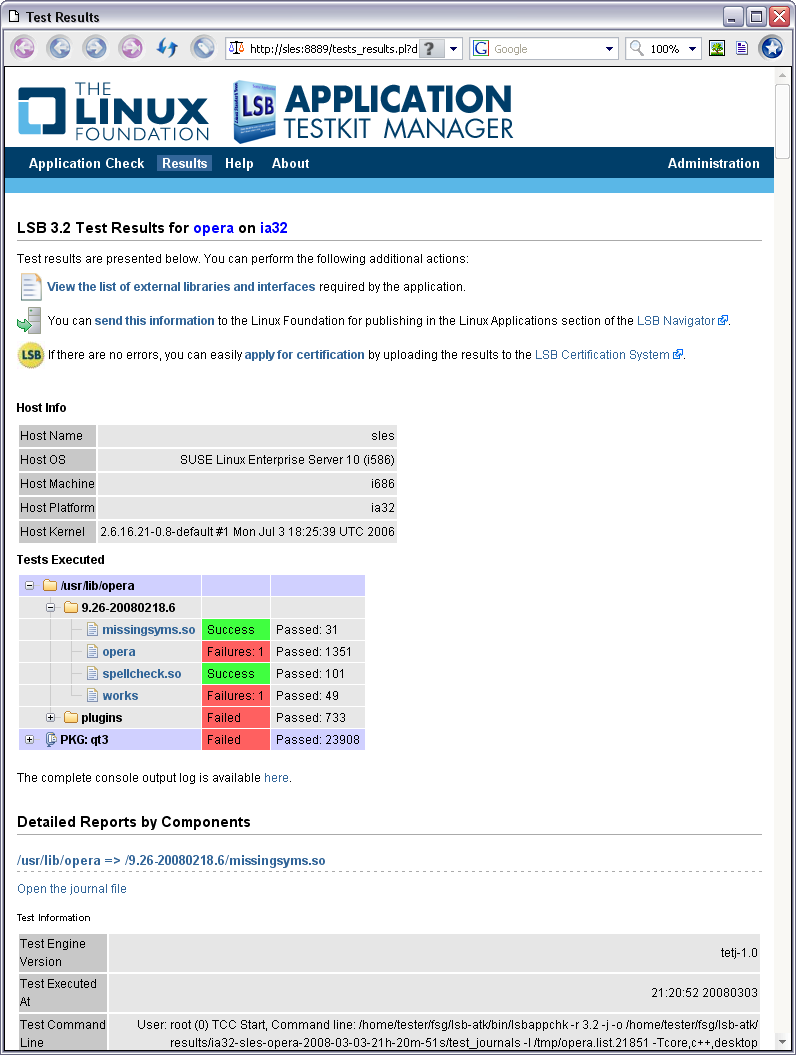Viewport: 796px width, 1055px height.
Task: Follow the opera link in page heading
Action: point(213,228)
